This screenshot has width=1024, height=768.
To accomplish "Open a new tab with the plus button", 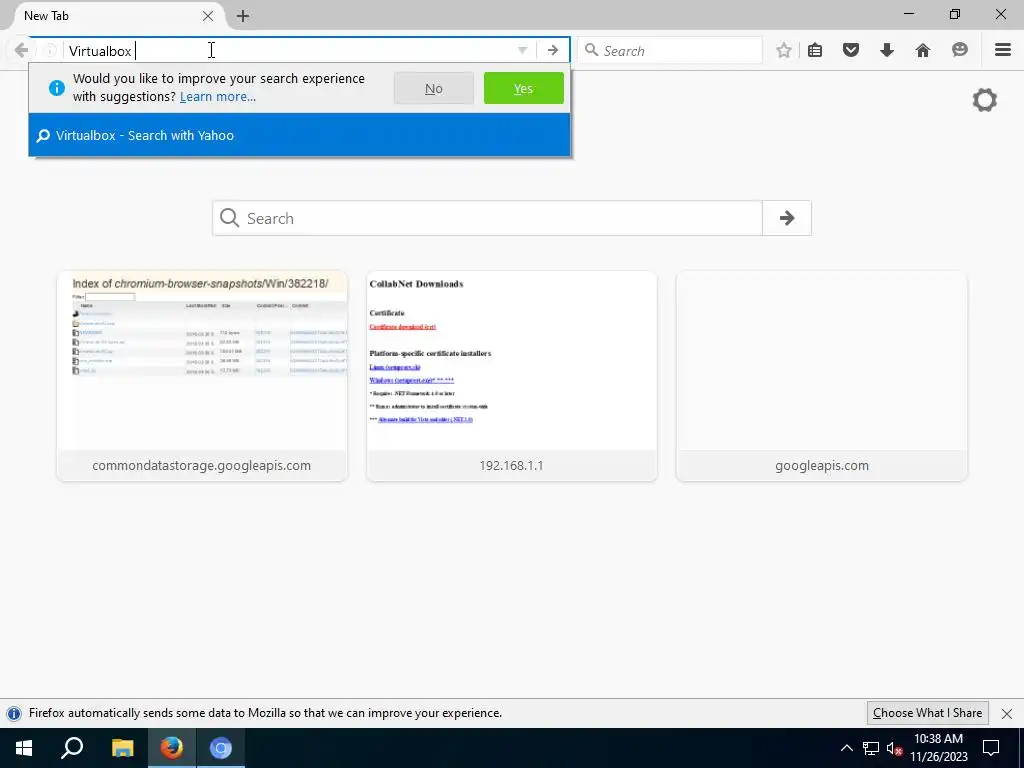I will pyautogui.click(x=243, y=16).
